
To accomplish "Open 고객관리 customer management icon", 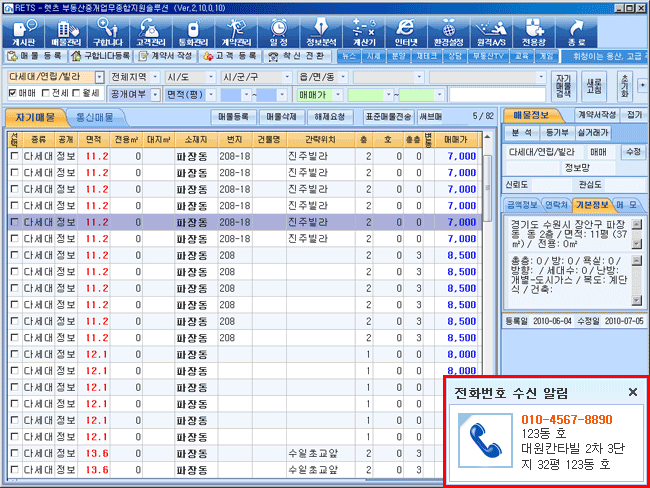I will pos(151,32).
